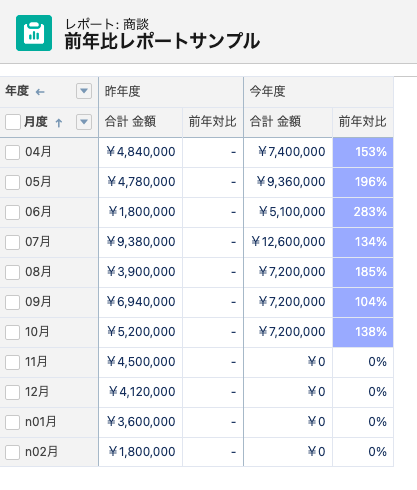Click the highlighted 283% cell
Image resolution: width=417 pixels, height=490 pixels.
click(x=363, y=212)
